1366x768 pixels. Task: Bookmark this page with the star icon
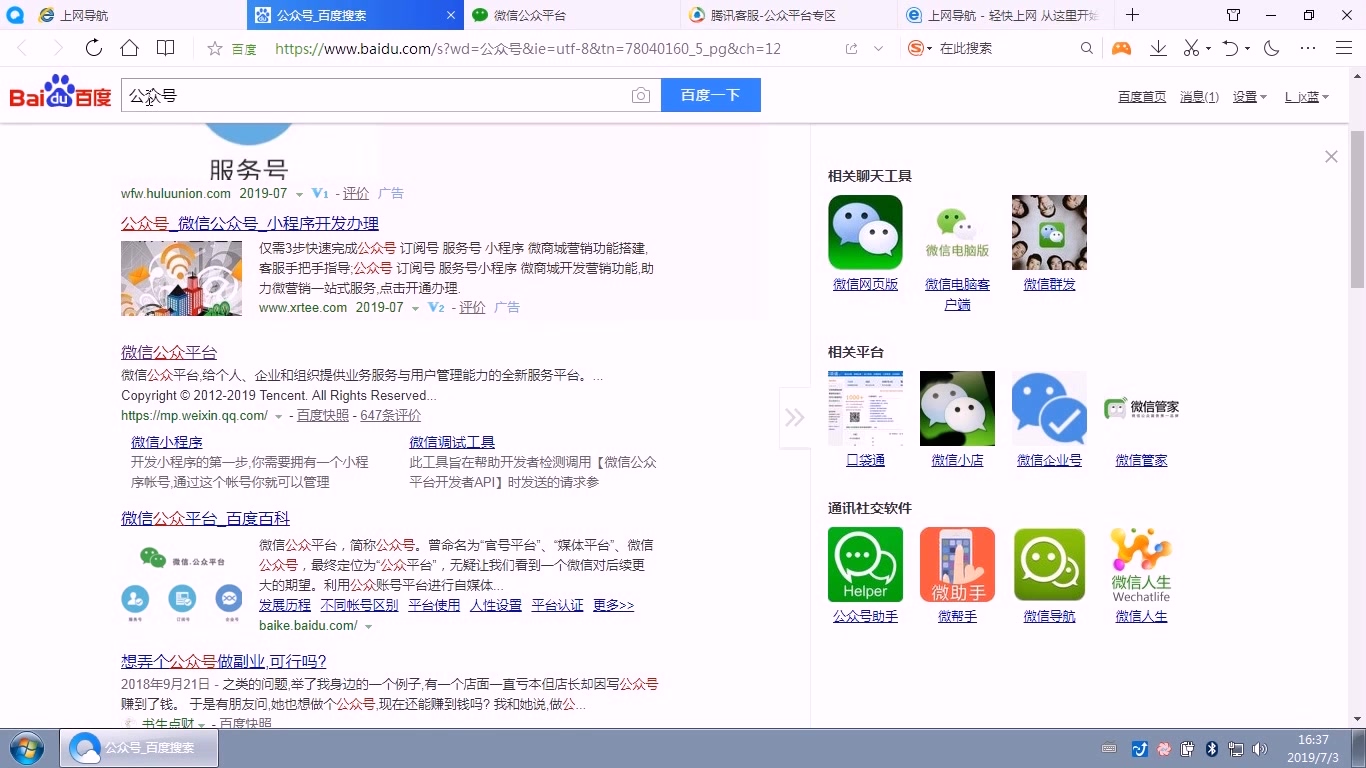tap(215, 48)
